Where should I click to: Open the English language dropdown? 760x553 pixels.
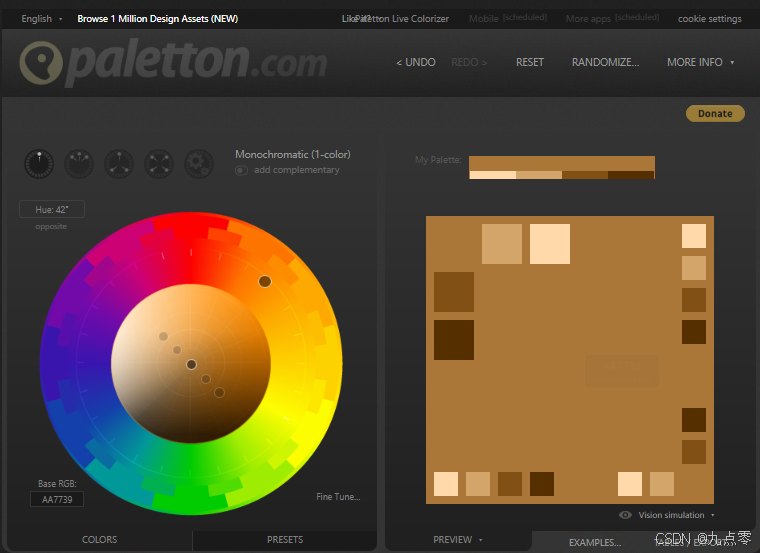[x=41, y=18]
